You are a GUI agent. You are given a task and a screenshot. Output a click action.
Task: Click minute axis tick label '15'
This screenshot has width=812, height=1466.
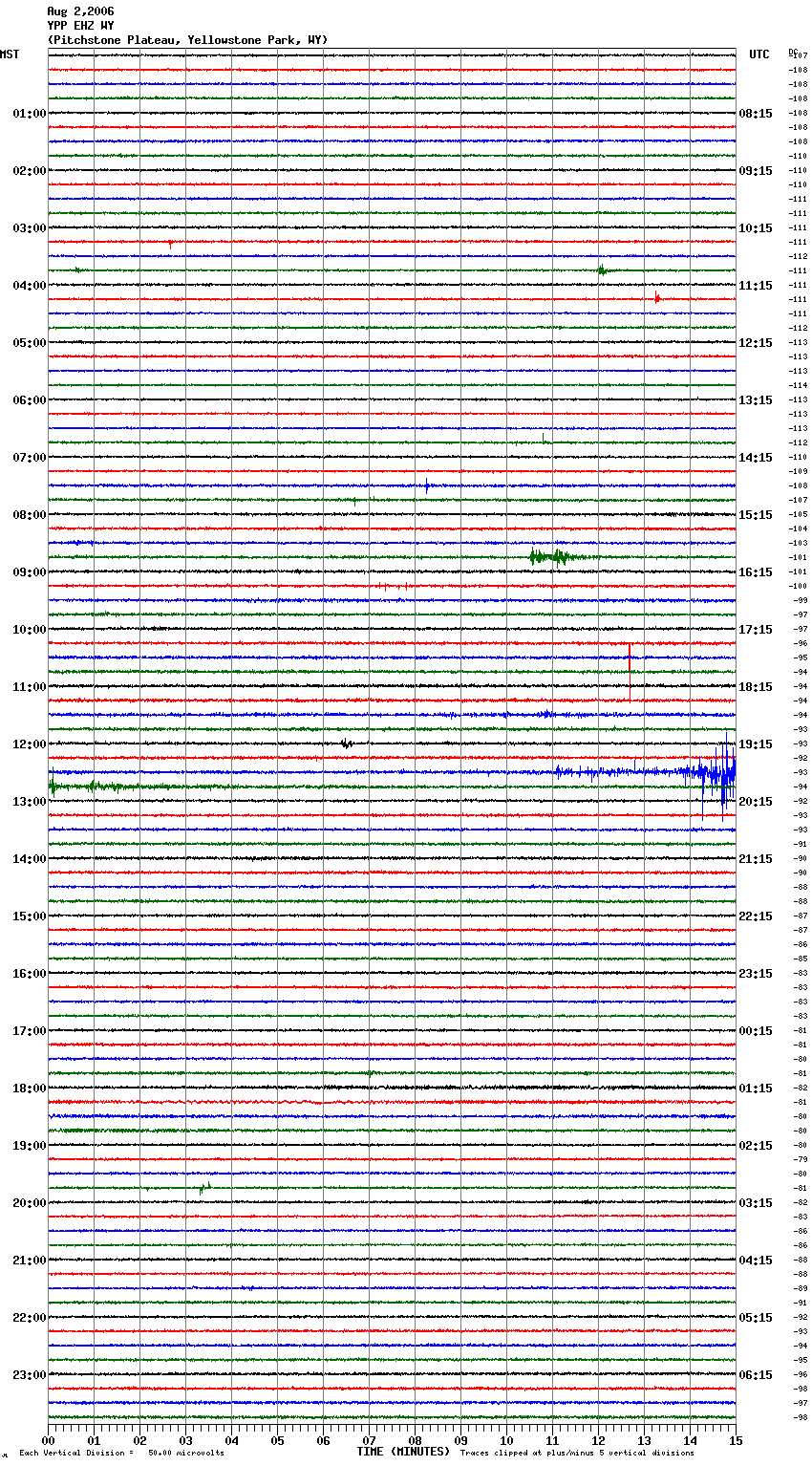click(736, 1440)
